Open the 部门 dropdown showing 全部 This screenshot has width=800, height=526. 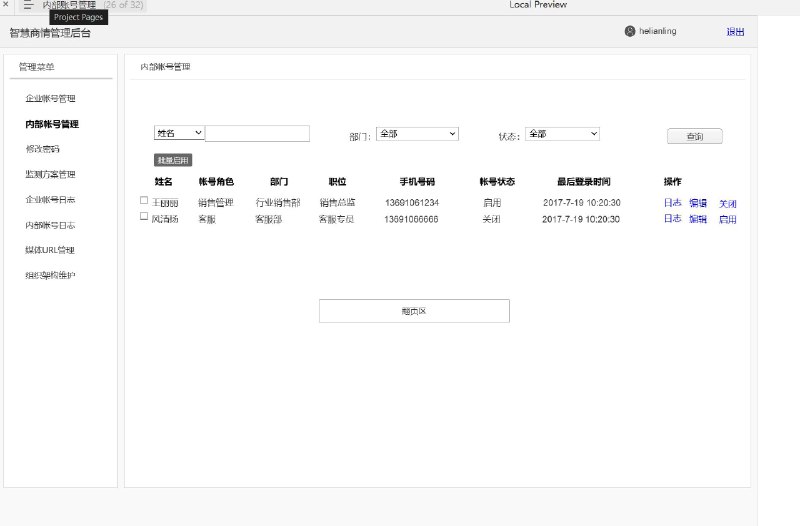tap(417, 134)
